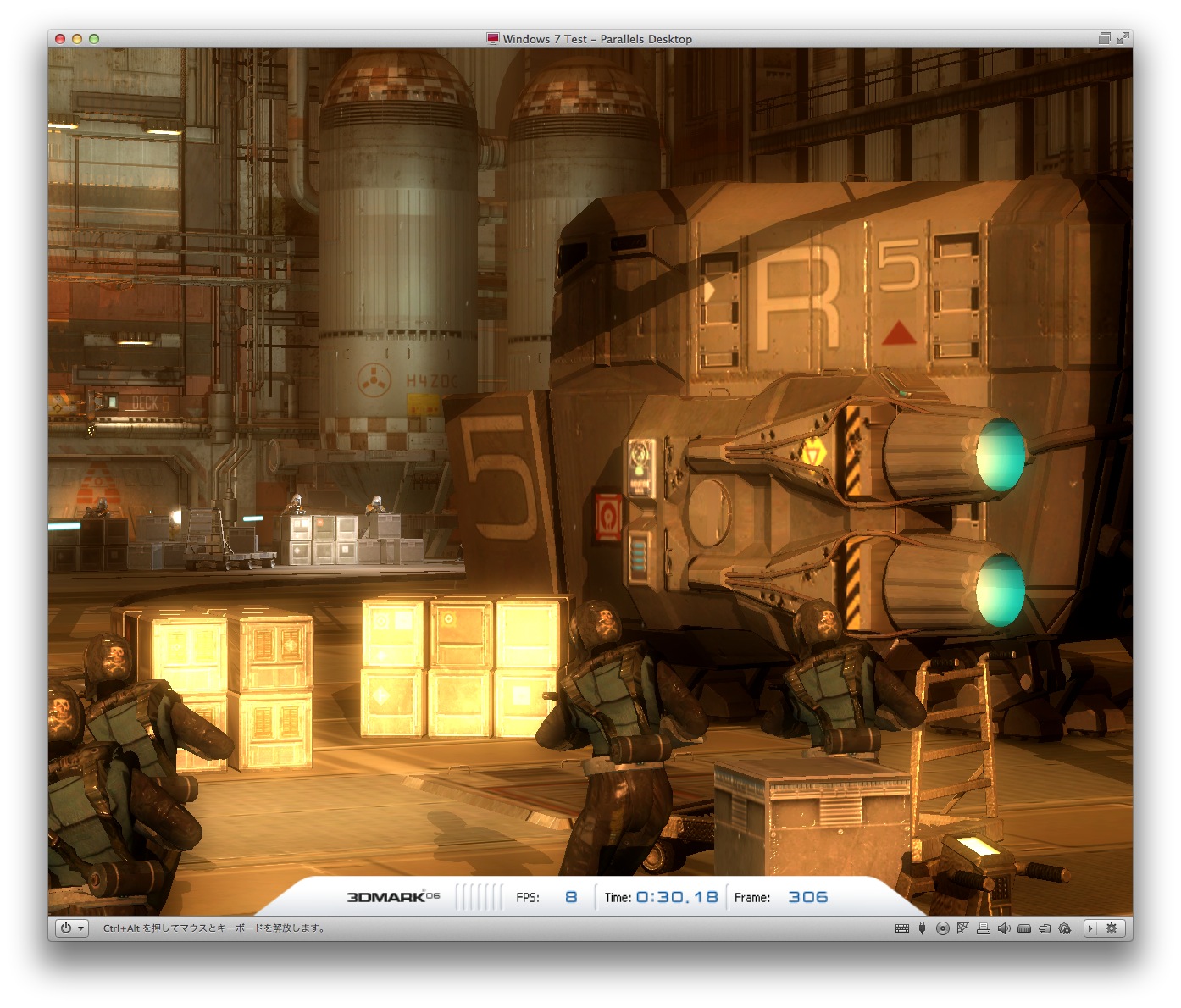This screenshot has width=1181, height=1008.
Task: Click the keyboard icon in the status bar
Action: [902, 928]
